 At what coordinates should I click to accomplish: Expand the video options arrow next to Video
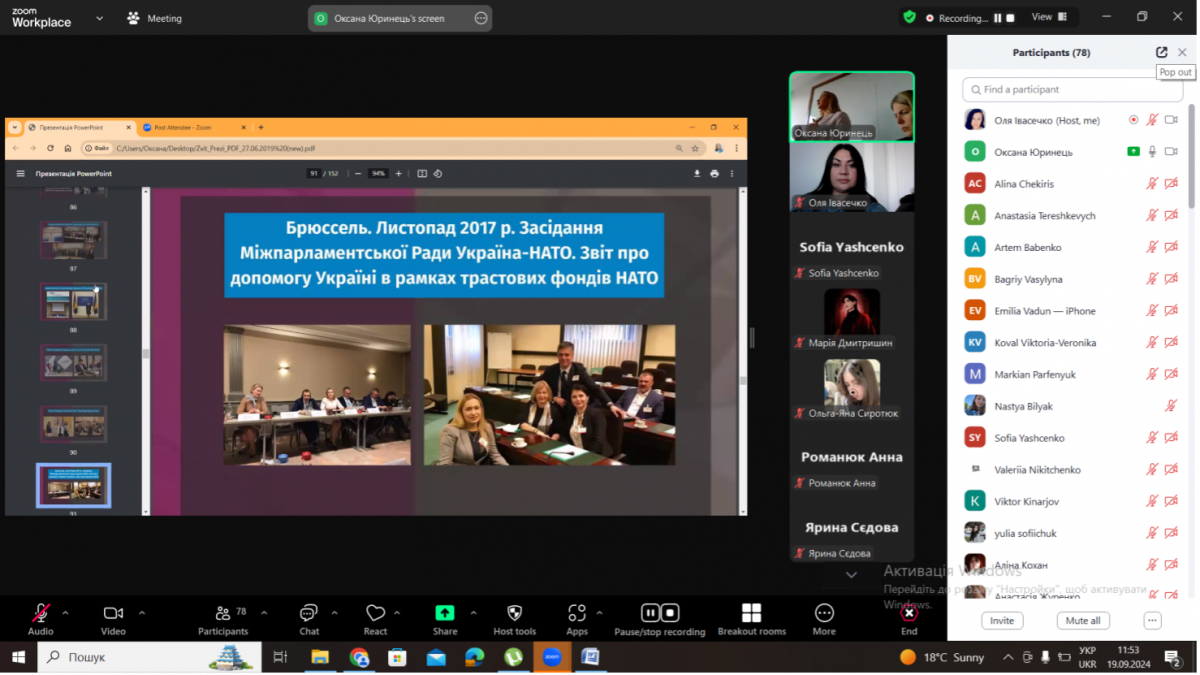tap(142, 613)
